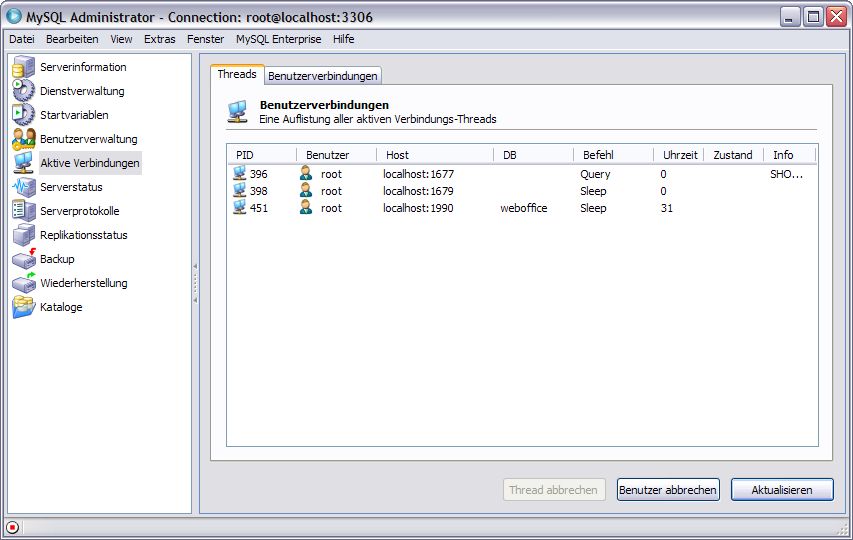The image size is (853, 540).
Task: Click the thread icon of PID 398
Action: pos(239,190)
